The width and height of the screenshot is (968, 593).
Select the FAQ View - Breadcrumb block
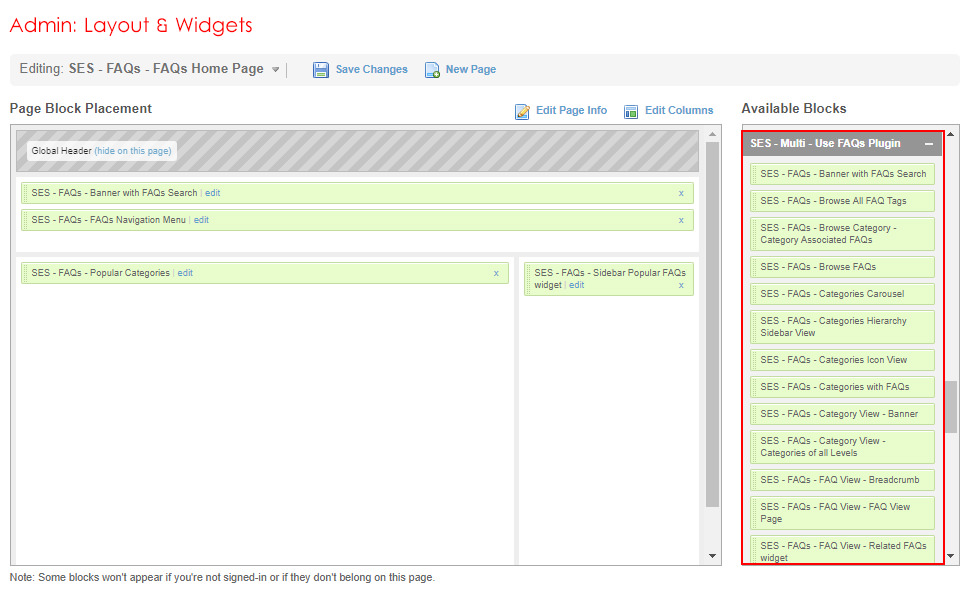coord(842,480)
